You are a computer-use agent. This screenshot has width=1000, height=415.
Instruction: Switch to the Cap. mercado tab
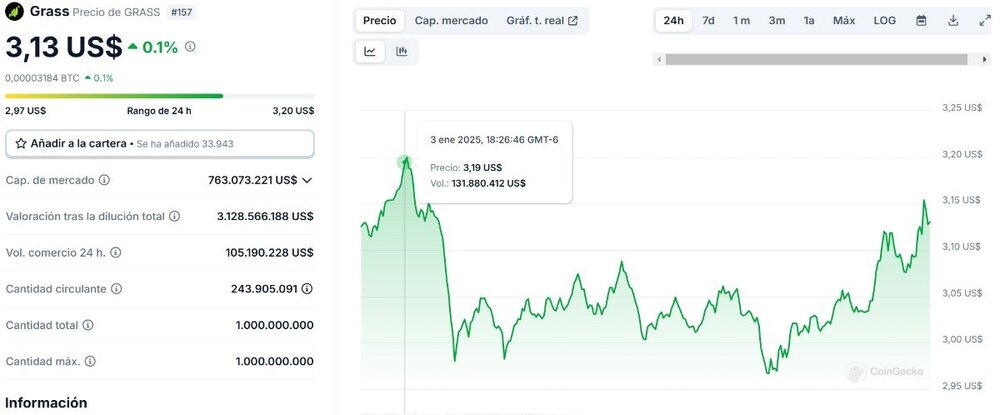[451, 20]
